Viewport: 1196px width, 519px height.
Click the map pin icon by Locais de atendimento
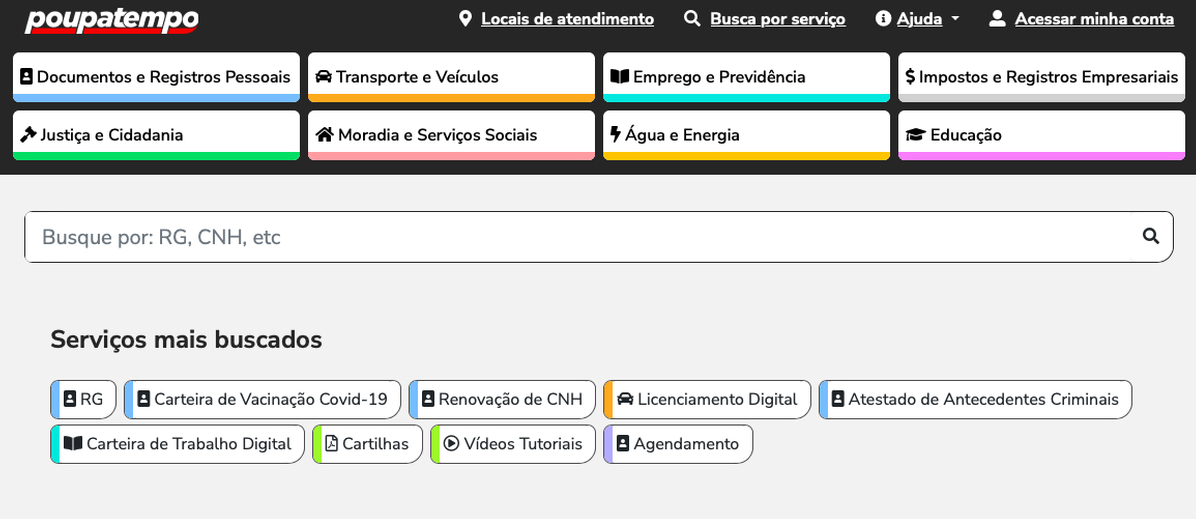pos(465,19)
